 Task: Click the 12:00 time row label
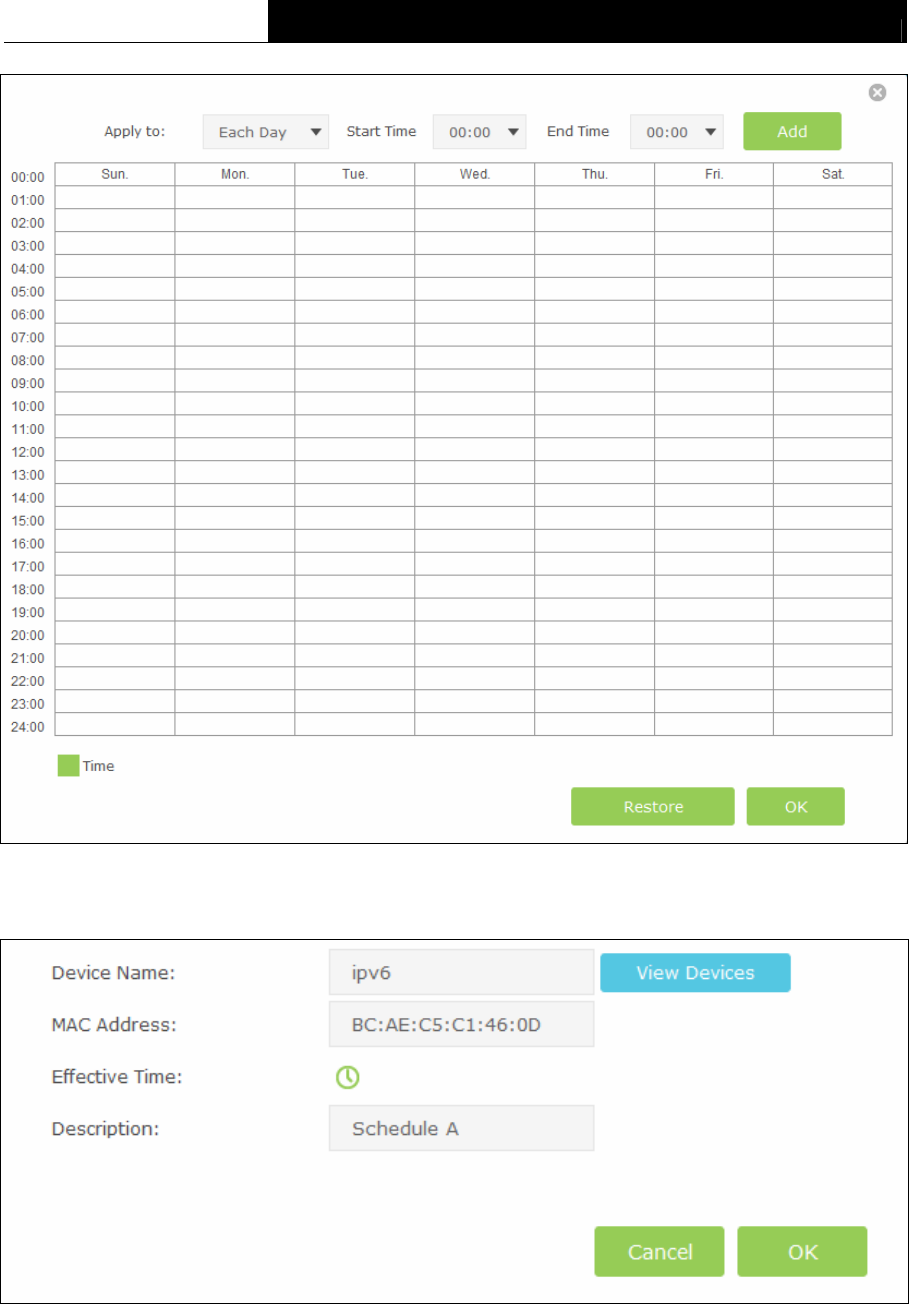(x=28, y=452)
